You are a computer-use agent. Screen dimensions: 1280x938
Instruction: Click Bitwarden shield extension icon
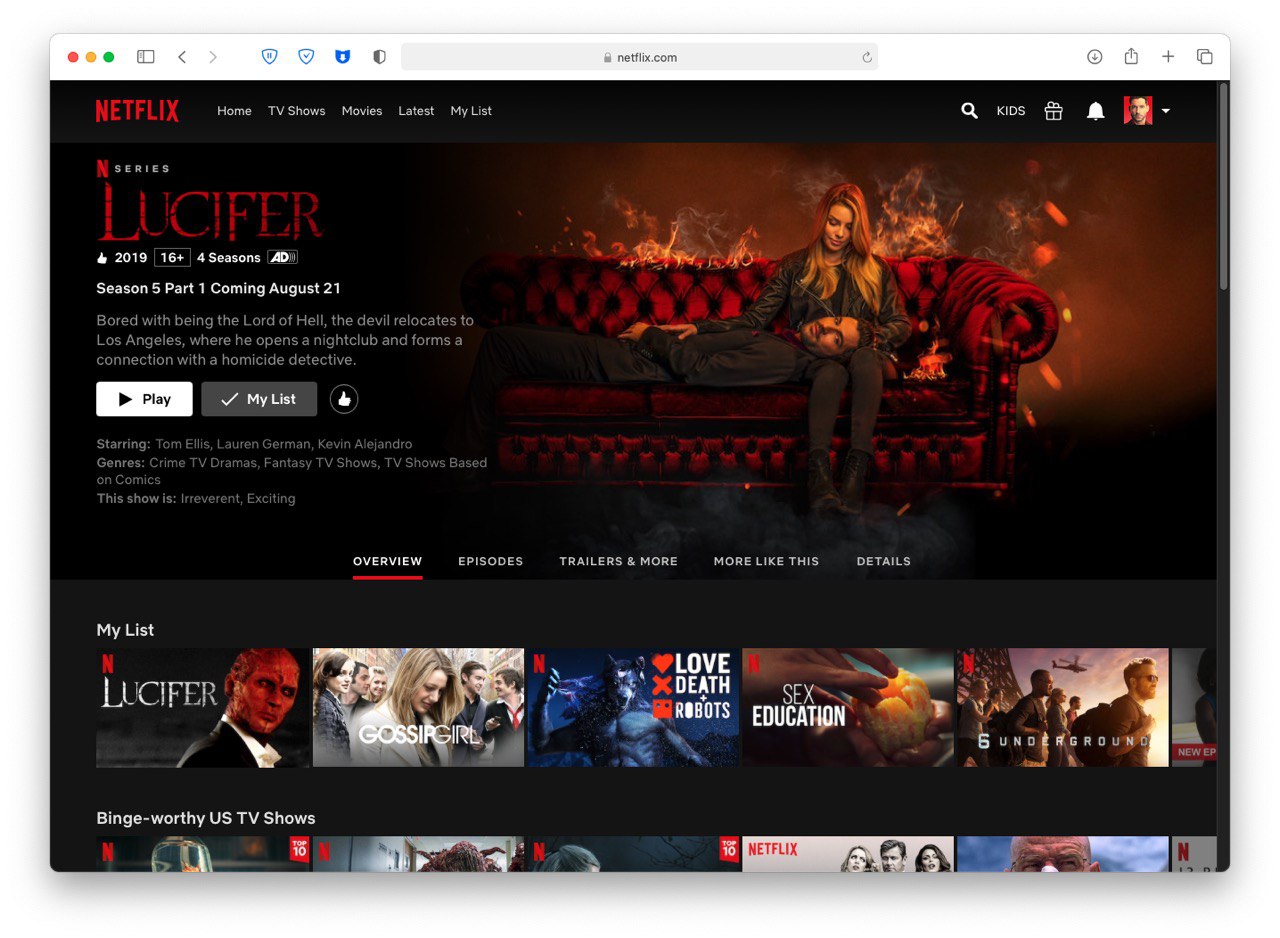269,57
